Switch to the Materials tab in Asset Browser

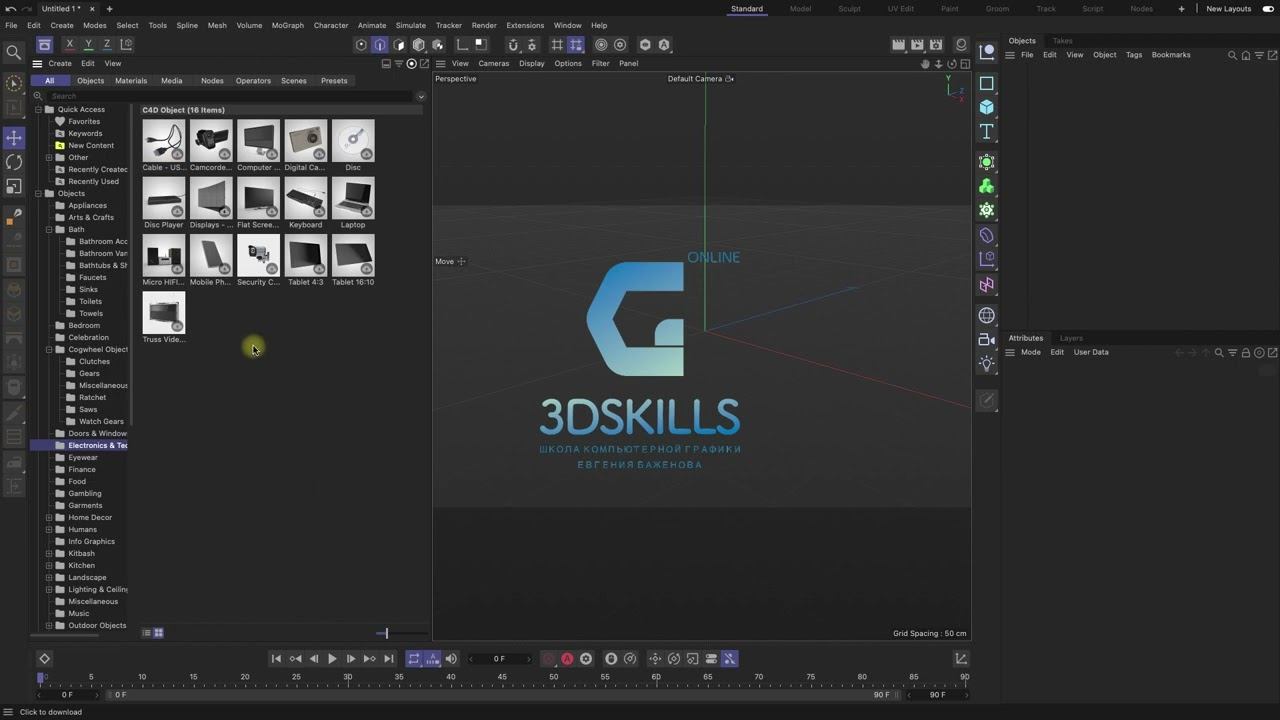pyautogui.click(x=131, y=81)
